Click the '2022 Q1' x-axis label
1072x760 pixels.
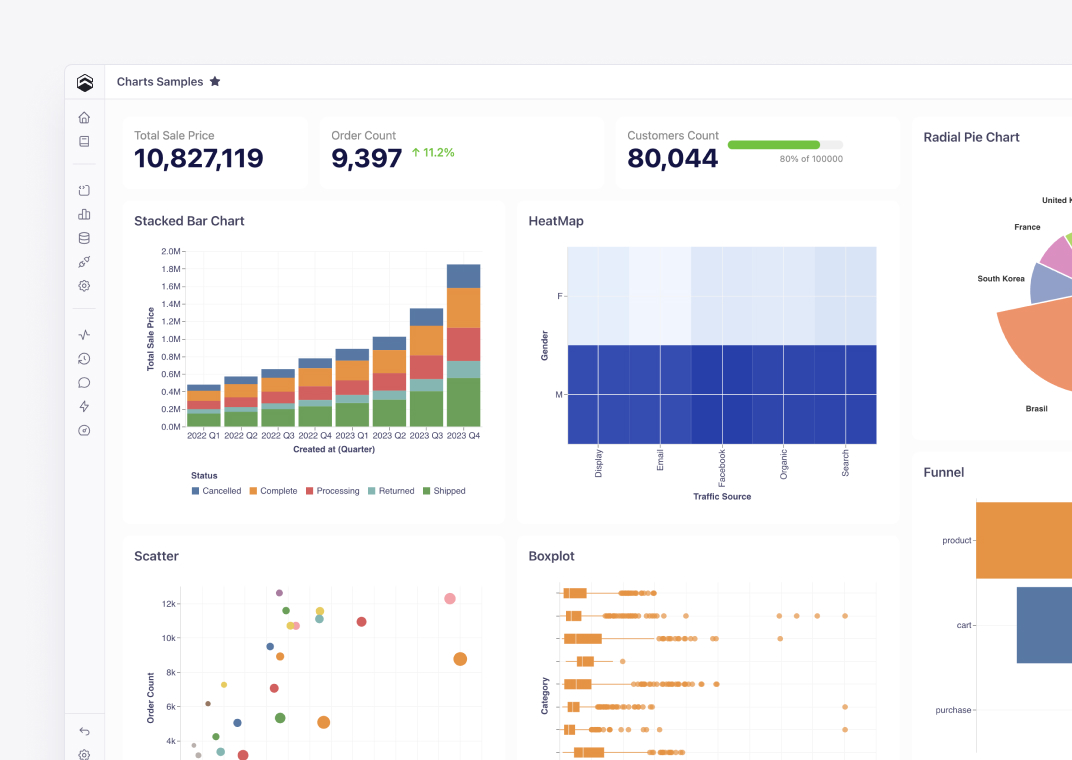pos(204,435)
